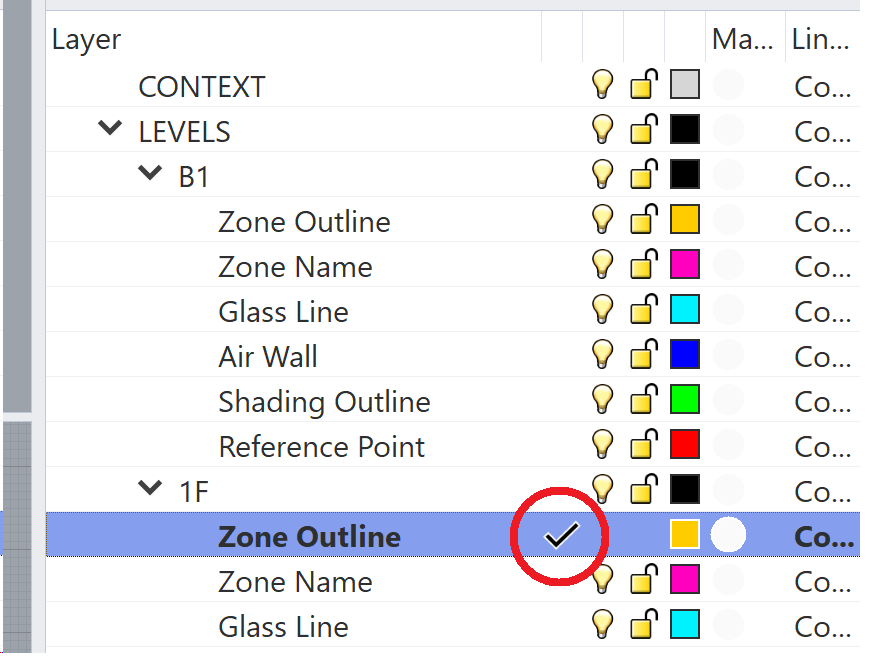Click the Layer column header
This screenshot has width=877, height=668.
pos(87,40)
